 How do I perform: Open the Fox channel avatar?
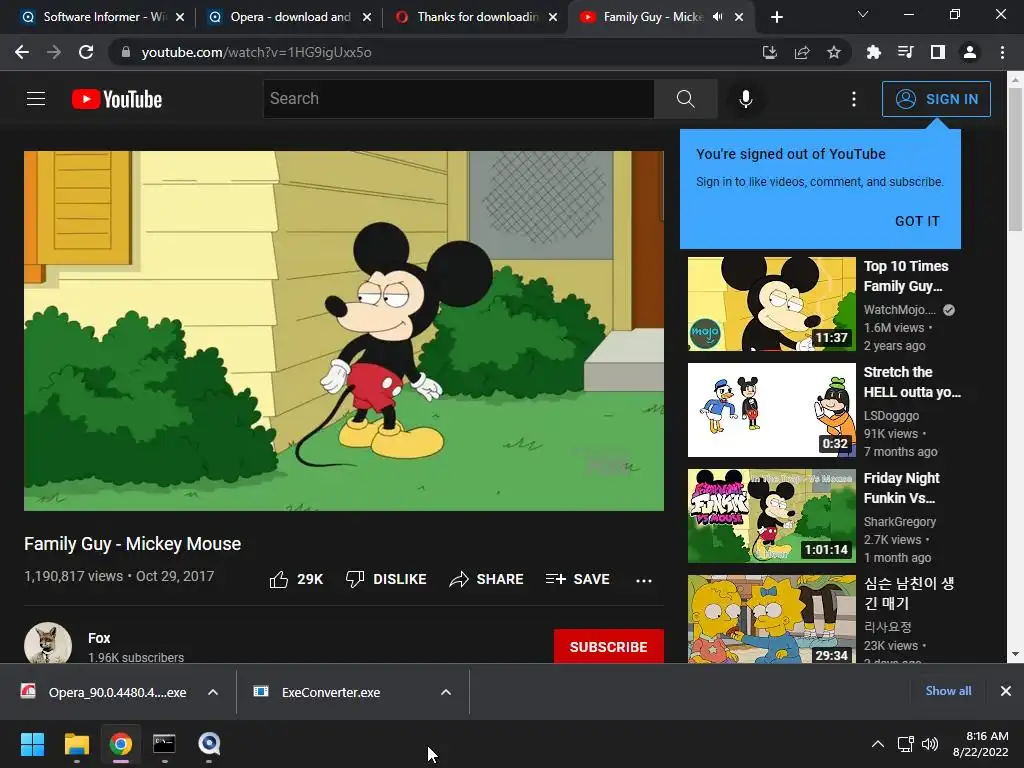coord(48,643)
